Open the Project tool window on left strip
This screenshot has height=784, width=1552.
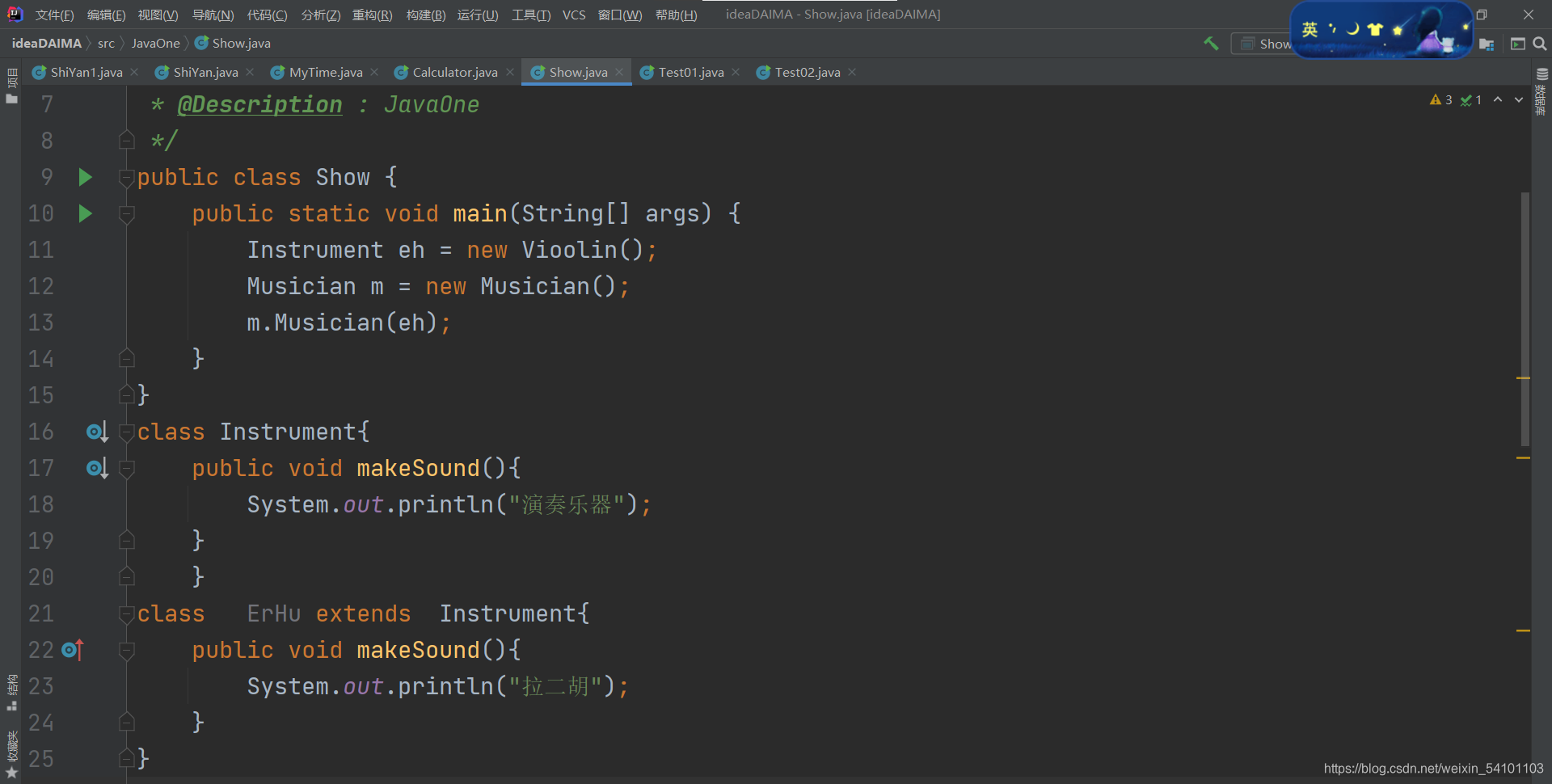(11, 86)
